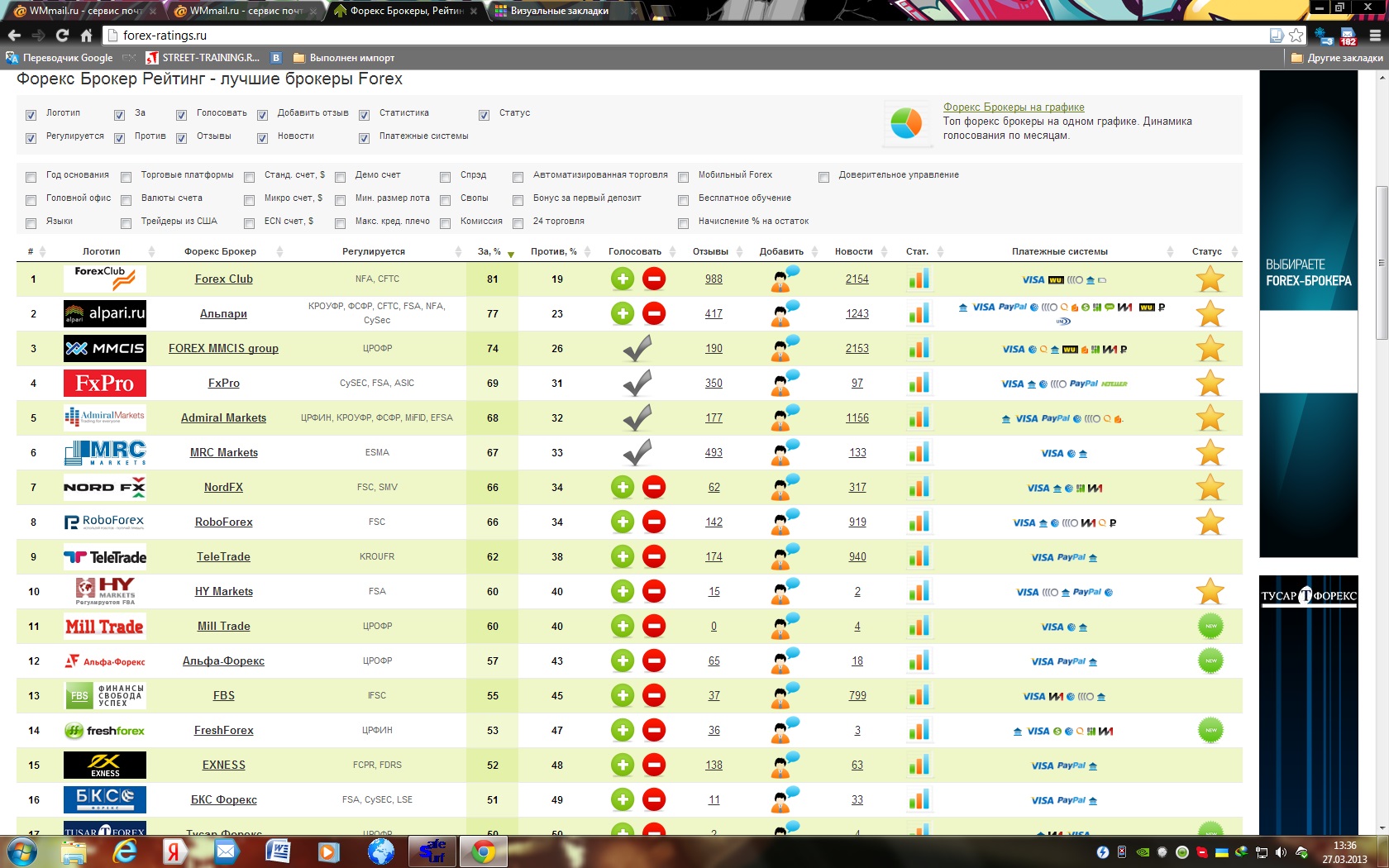Click gold star status of Forex Club
The height and width of the screenshot is (868, 1389).
coord(1210,279)
